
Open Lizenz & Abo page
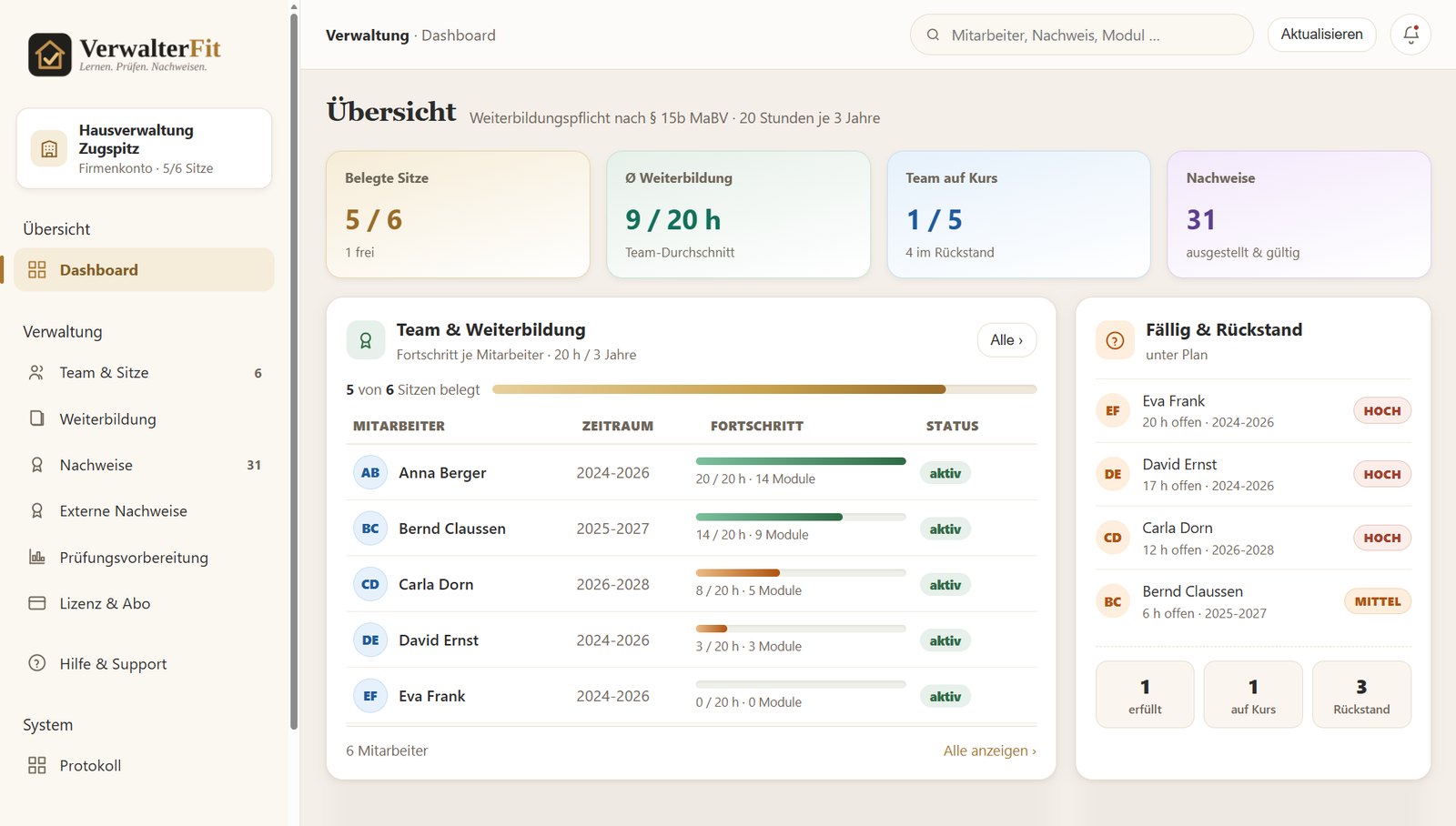pos(144,603)
